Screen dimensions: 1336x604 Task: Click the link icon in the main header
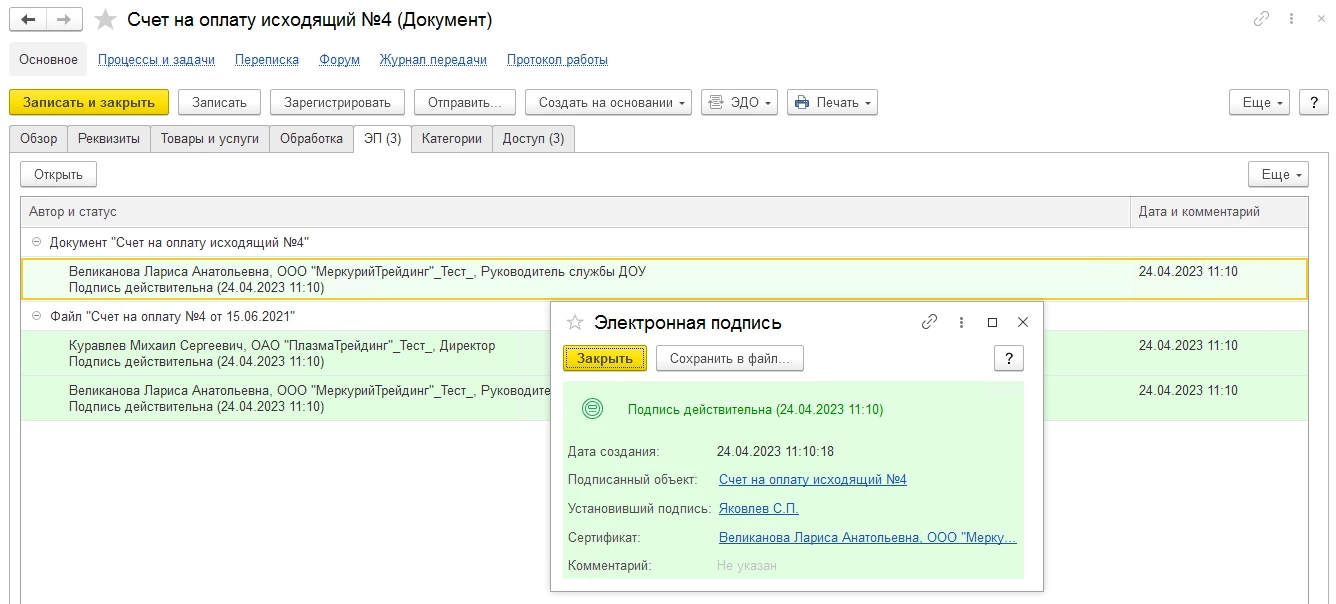(x=1262, y=19)
